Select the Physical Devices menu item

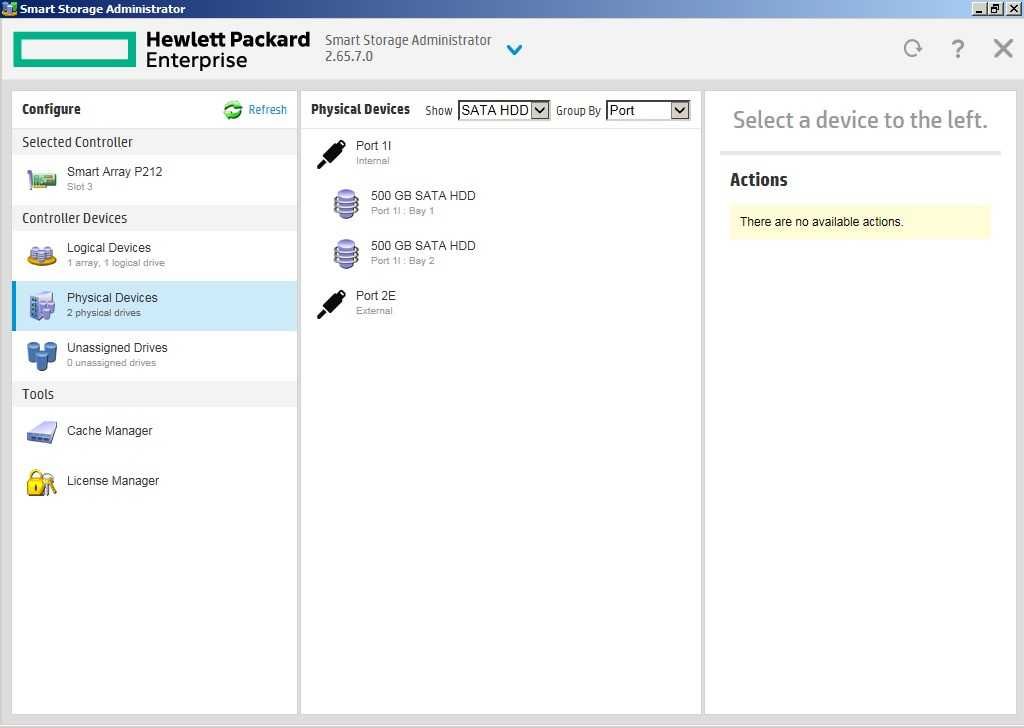(x=155, y=306)
